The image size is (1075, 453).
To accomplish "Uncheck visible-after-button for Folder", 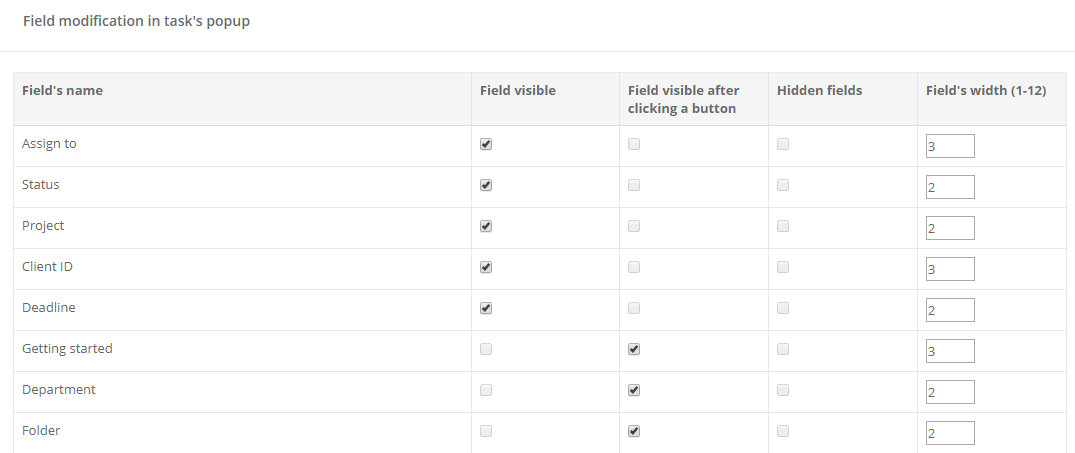I will (x=634, y=431).
